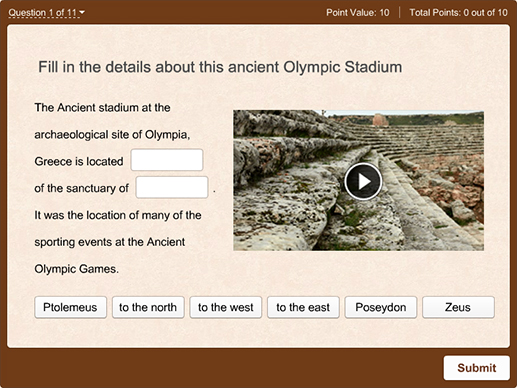Select the 'to the east' answer chip
The height and width of the screenshot is (388, 517).
tap(303, 307)
